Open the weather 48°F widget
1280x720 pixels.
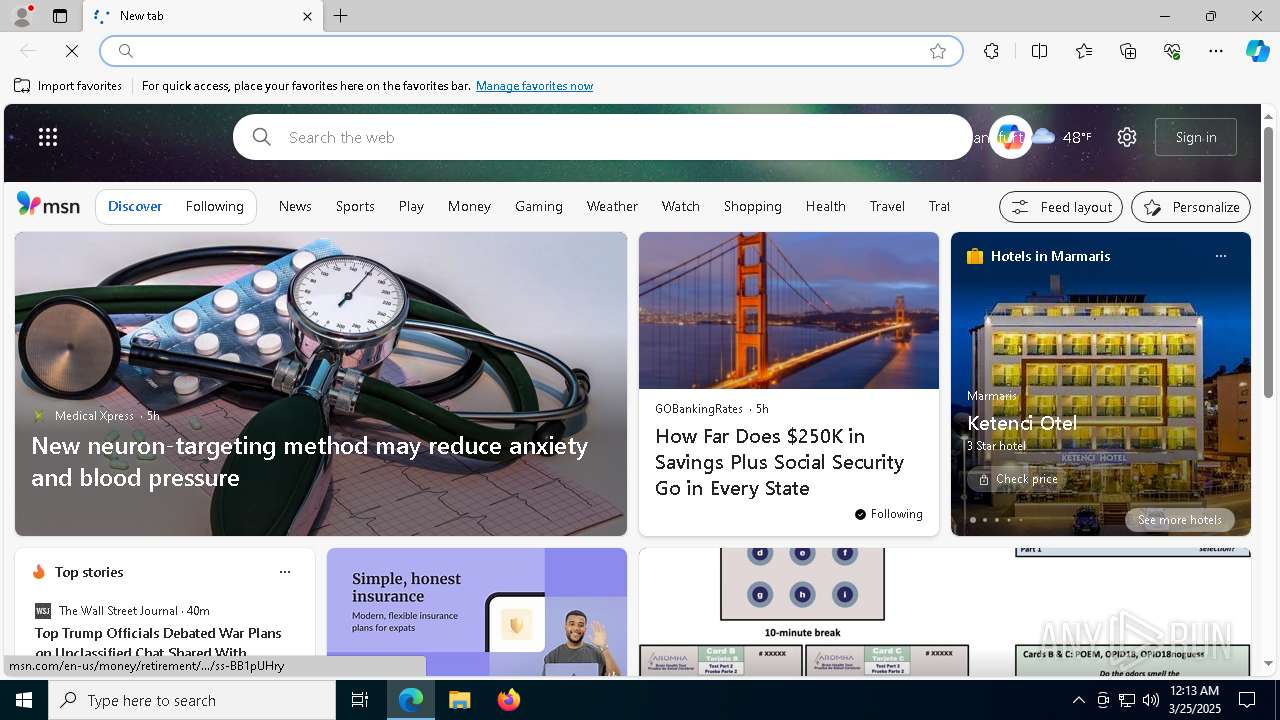point(1063,137)
